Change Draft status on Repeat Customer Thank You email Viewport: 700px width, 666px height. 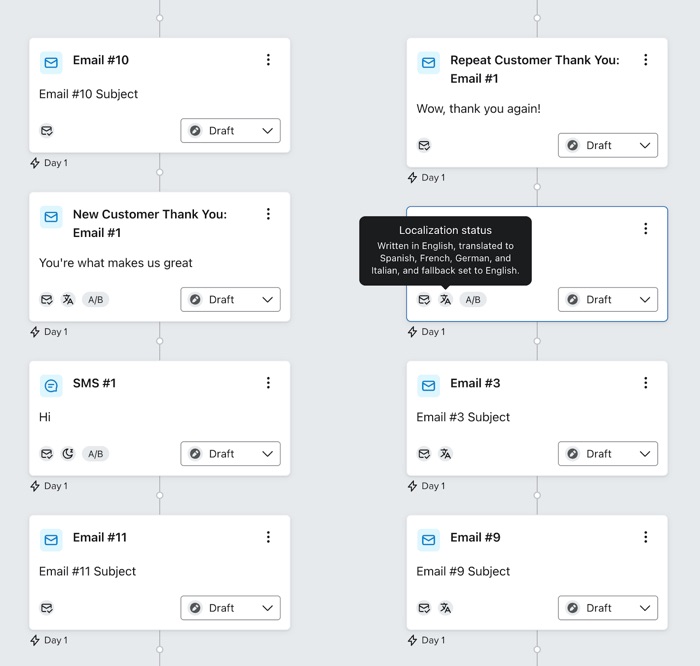click(x=608, y=146)
